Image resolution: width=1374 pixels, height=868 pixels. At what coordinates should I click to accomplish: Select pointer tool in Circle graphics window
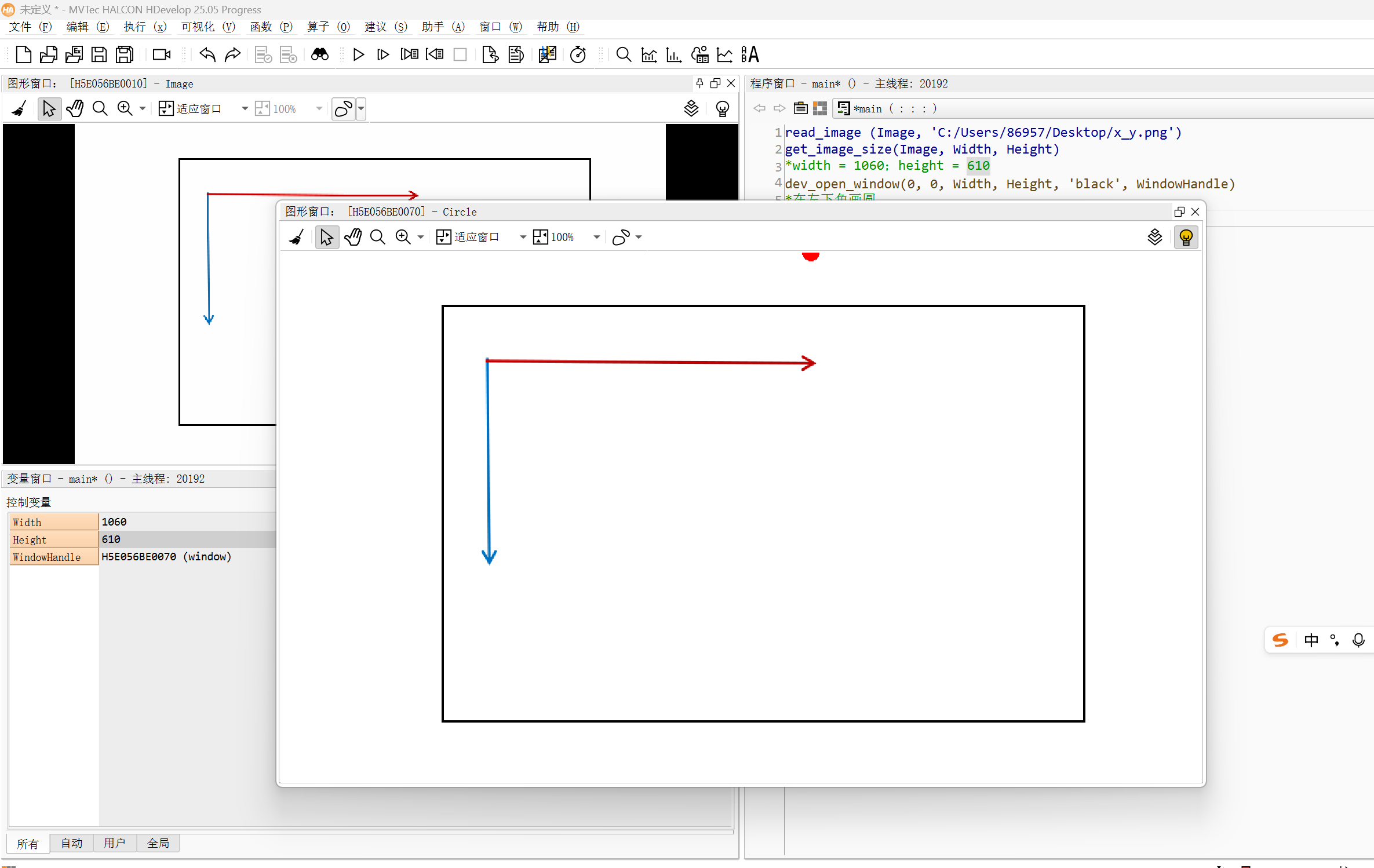pos(327,237)
